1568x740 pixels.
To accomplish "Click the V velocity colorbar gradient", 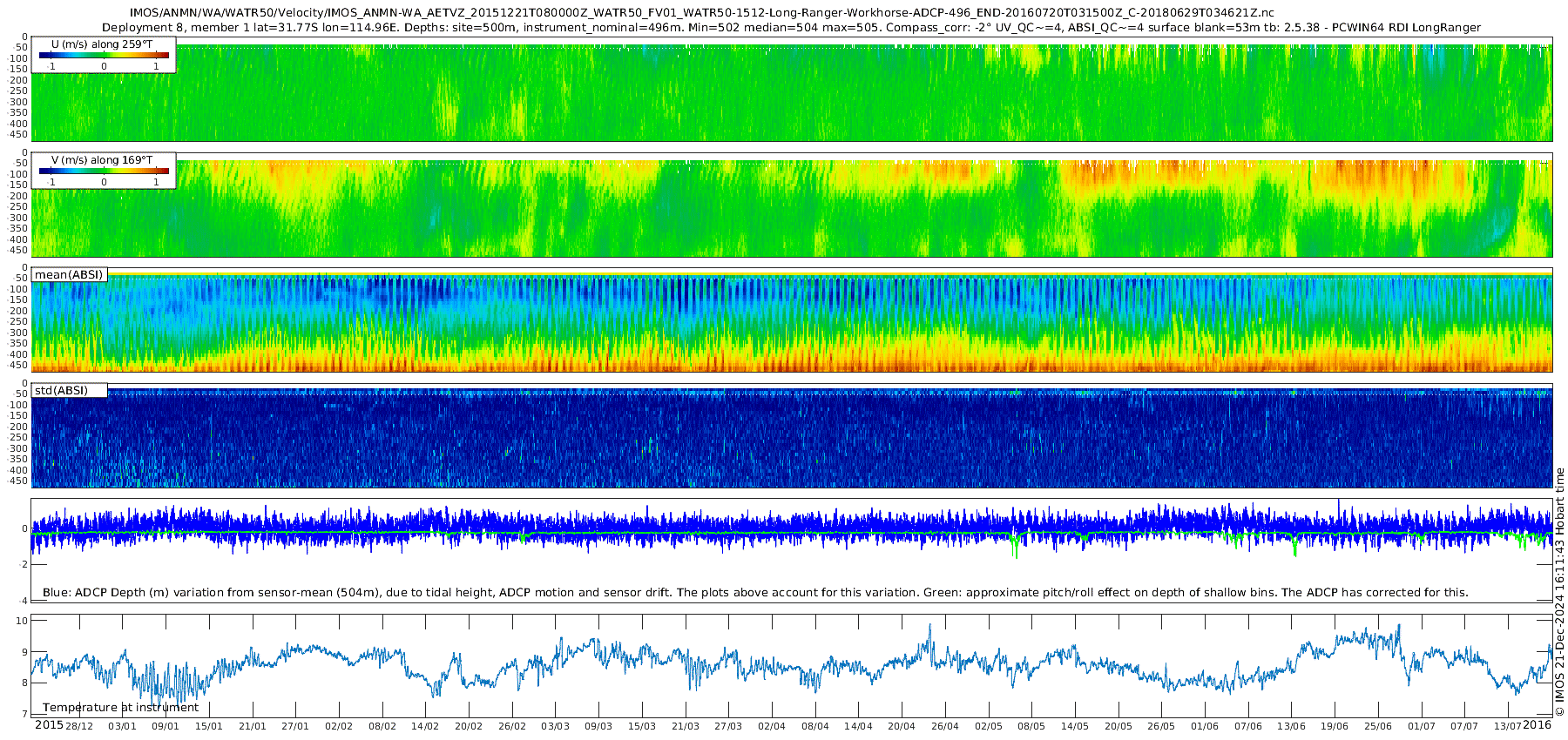I will pyautogui.click(x=104, y=172).
